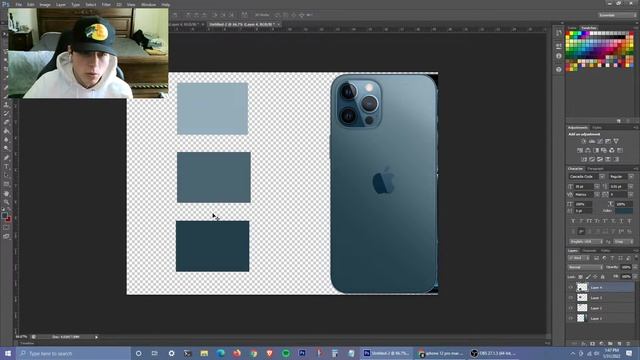Viewport: 640px width, 360px height.
Task: Open the layer filter Kind dropdown
Action: coord(578,258)
